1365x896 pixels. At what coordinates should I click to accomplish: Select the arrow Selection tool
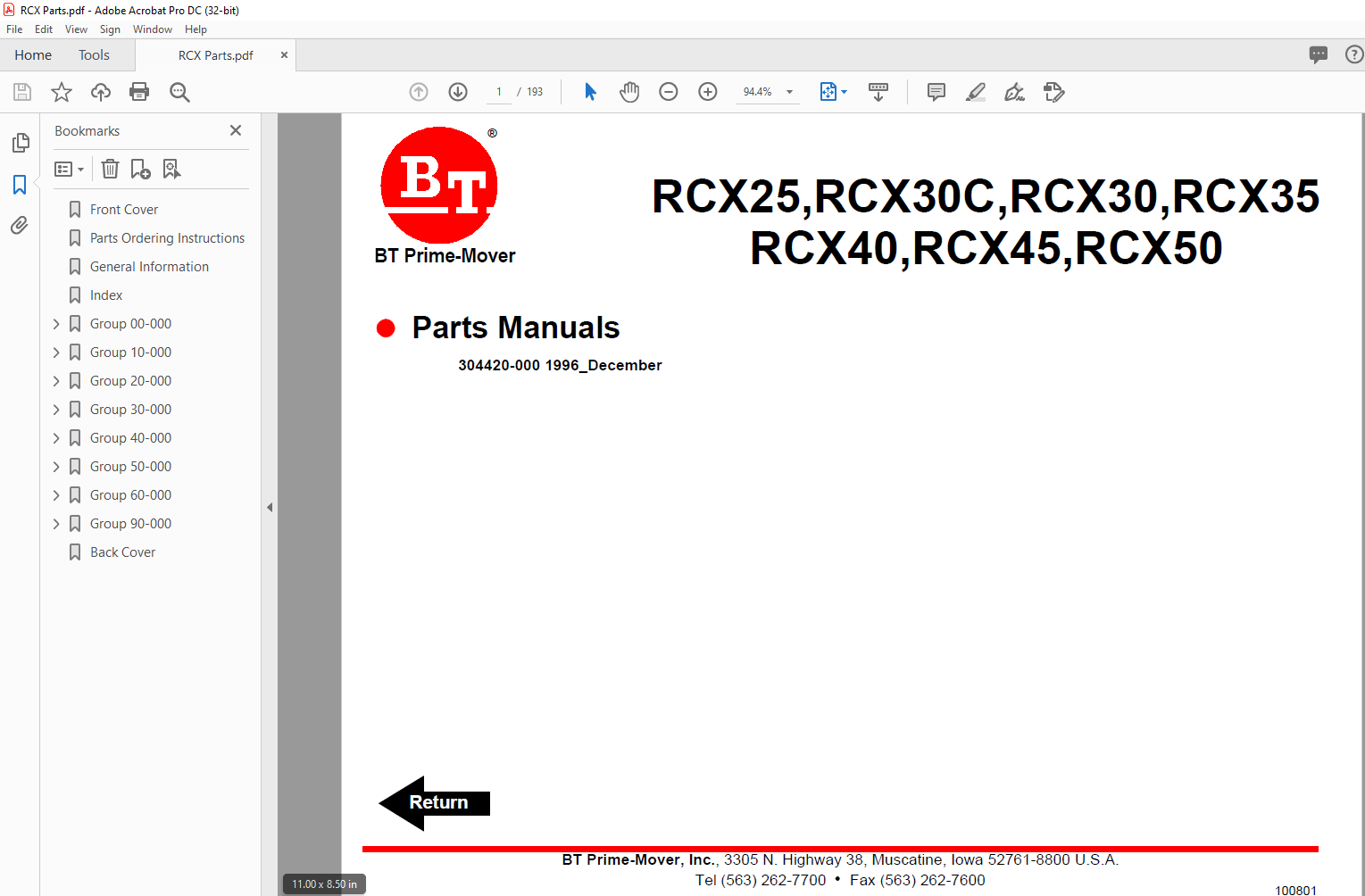tap(590, 92)
